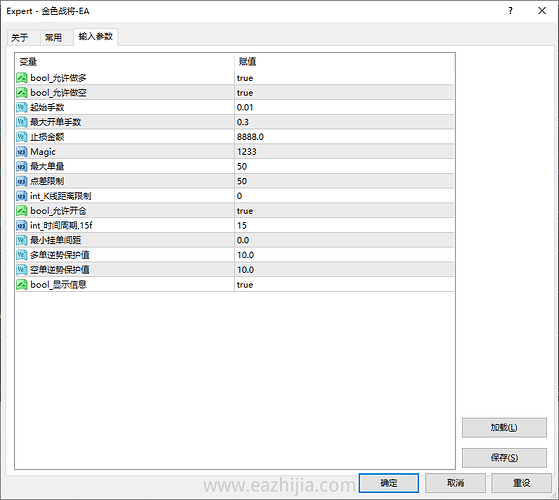Screen dimensions: 559x500
Task: Select the true value of bool_允许做空
Action: pos(245,93)
